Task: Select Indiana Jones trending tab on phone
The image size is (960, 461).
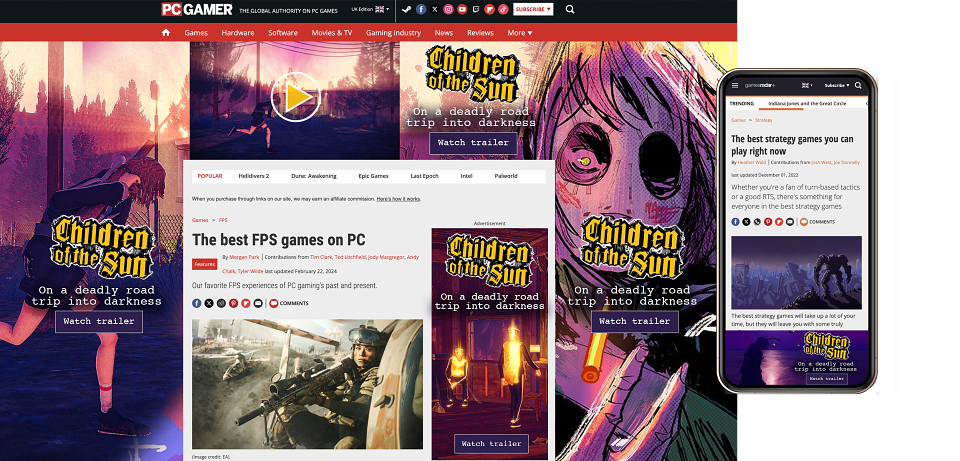Action: click(x=807, y=103)
